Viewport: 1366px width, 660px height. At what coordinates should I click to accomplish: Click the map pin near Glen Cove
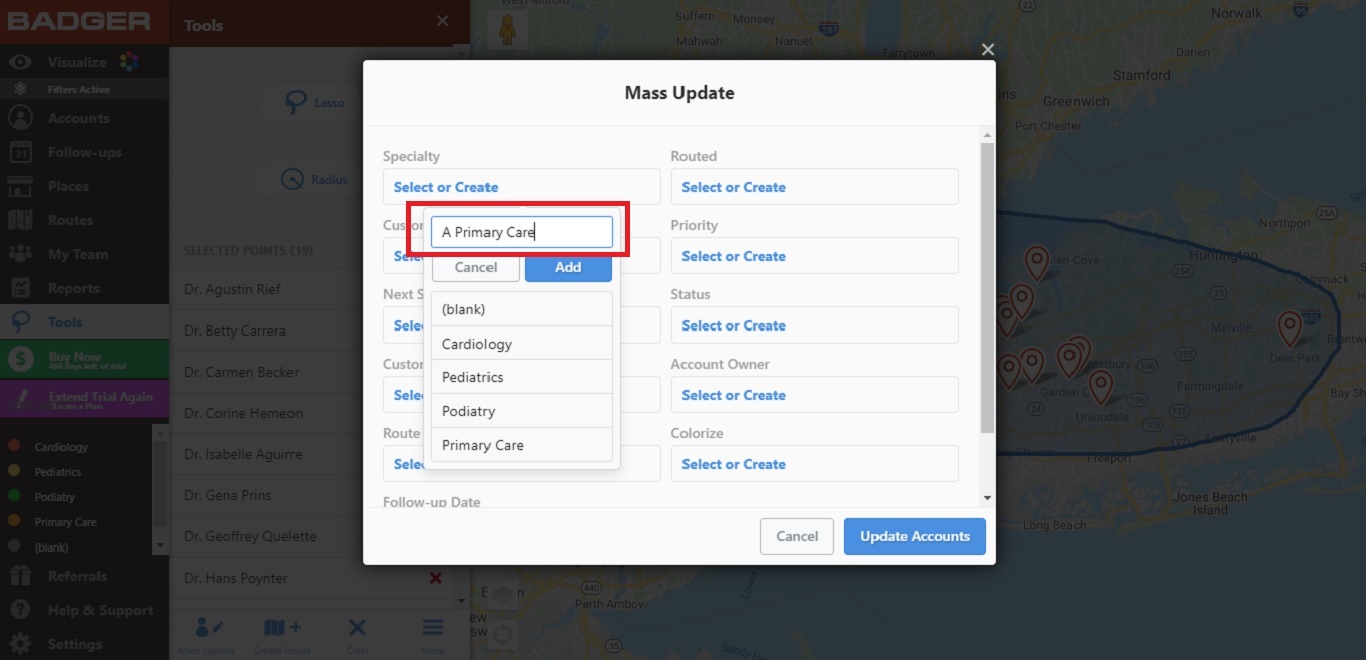tap(1037, 263)
